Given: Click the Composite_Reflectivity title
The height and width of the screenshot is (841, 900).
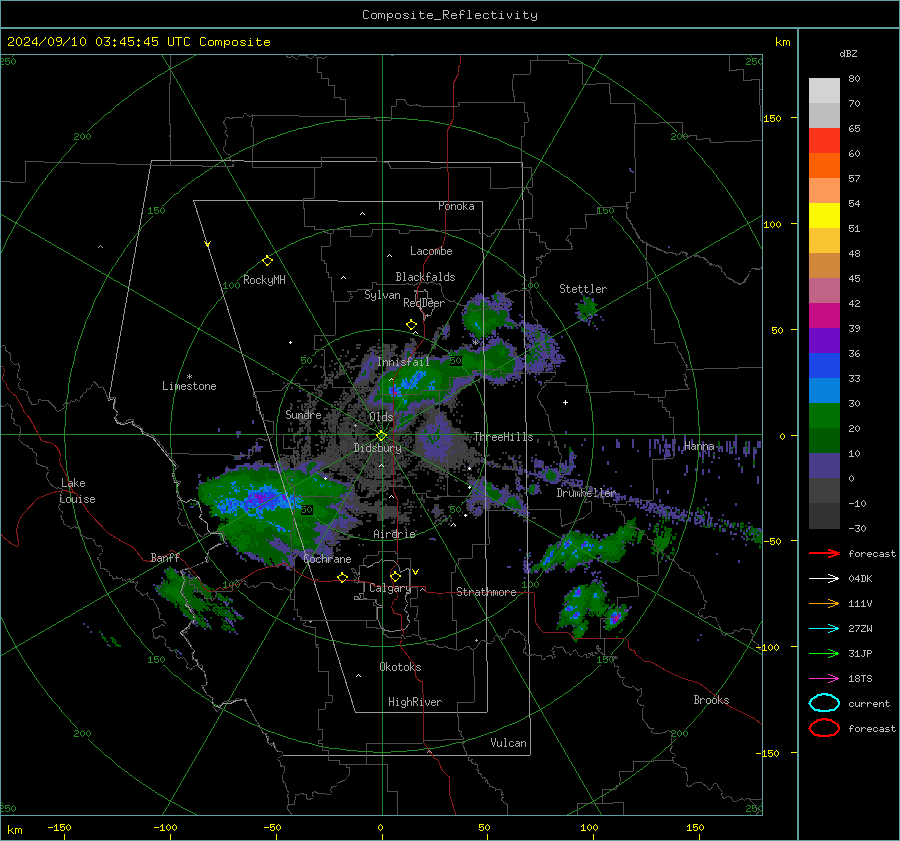Looking at the screenshot, I should pos(449,15).
